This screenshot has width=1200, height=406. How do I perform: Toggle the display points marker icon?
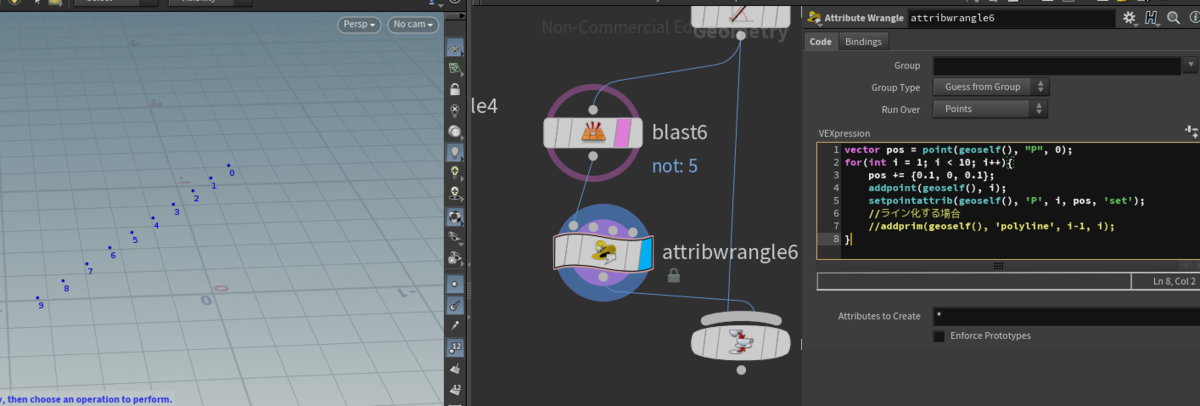tap(455, 284)
